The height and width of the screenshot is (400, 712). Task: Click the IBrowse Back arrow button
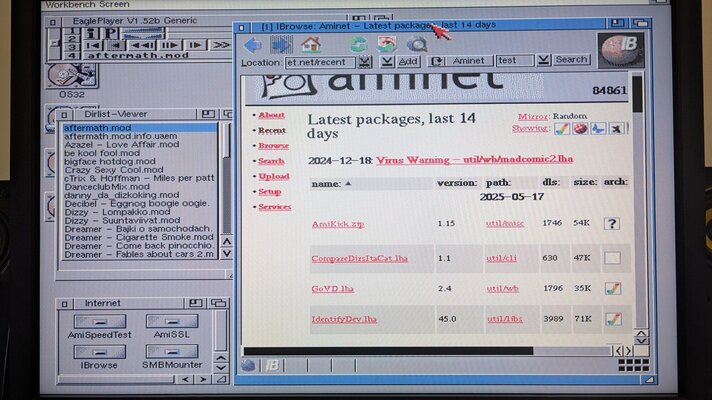[253, 45]
